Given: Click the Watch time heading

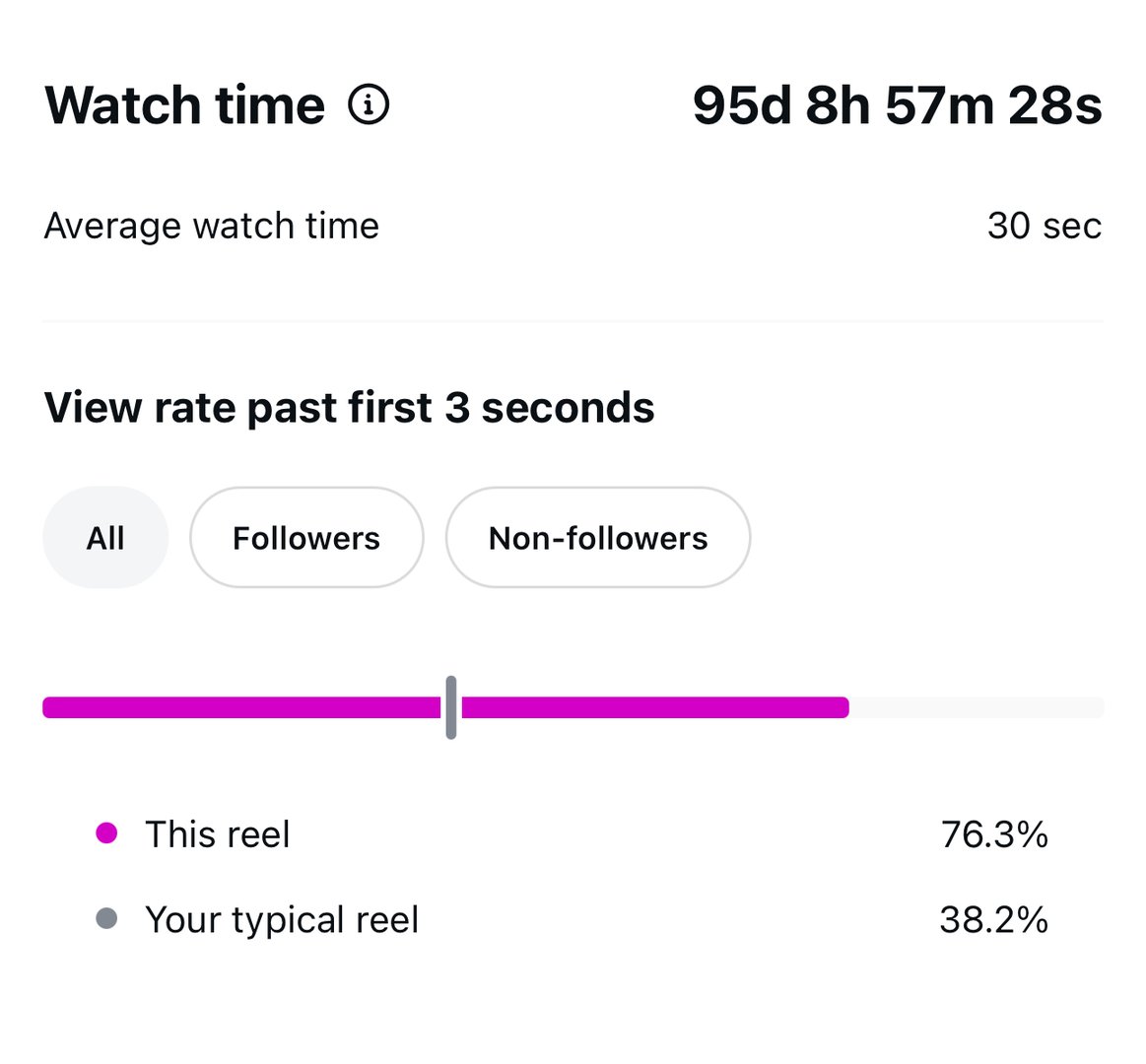Looking at the screenshot, I should point(185,104).
